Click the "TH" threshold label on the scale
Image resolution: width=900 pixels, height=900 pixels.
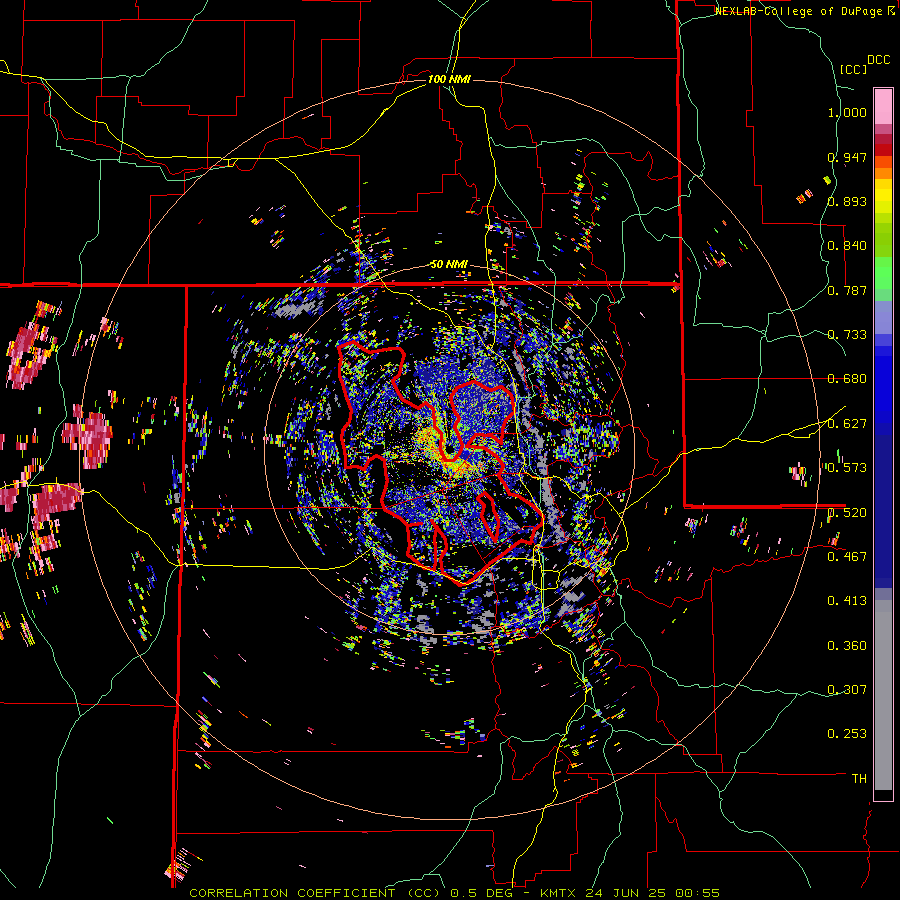(859, 779)
